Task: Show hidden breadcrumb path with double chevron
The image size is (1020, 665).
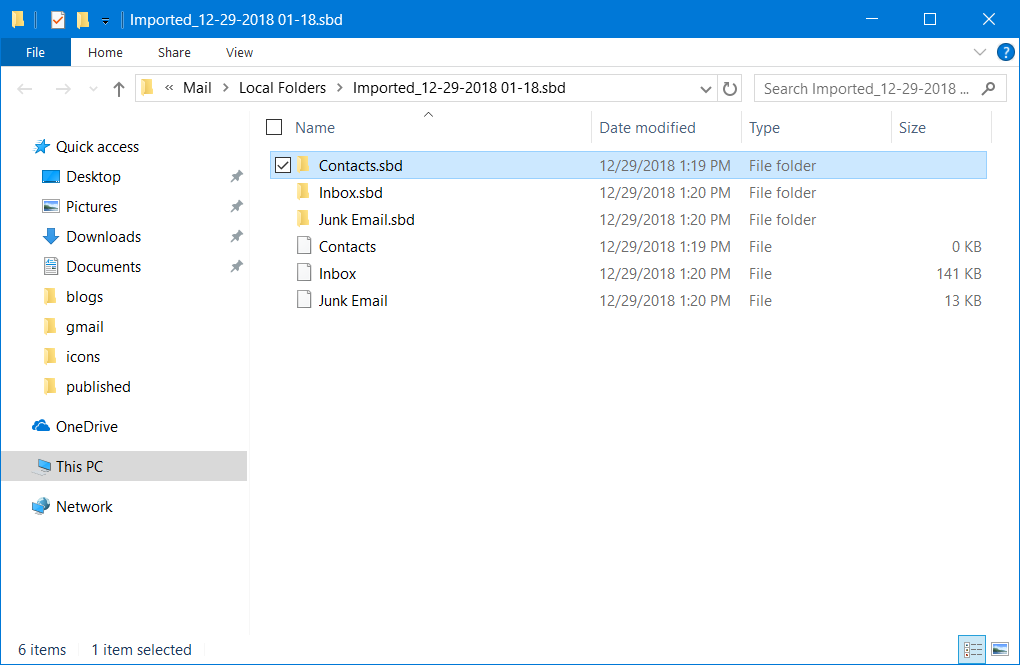Action: point(169,88)
